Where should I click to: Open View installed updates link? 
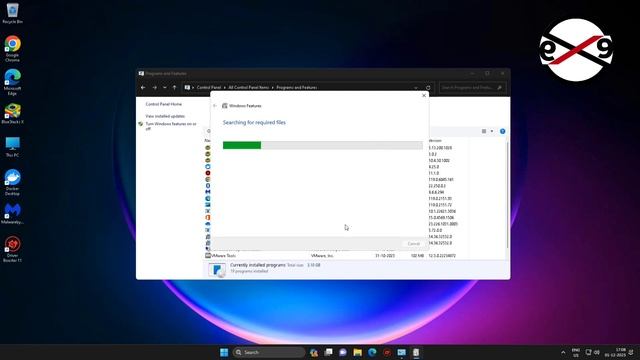pyautogui.click(x=165, y=116)
